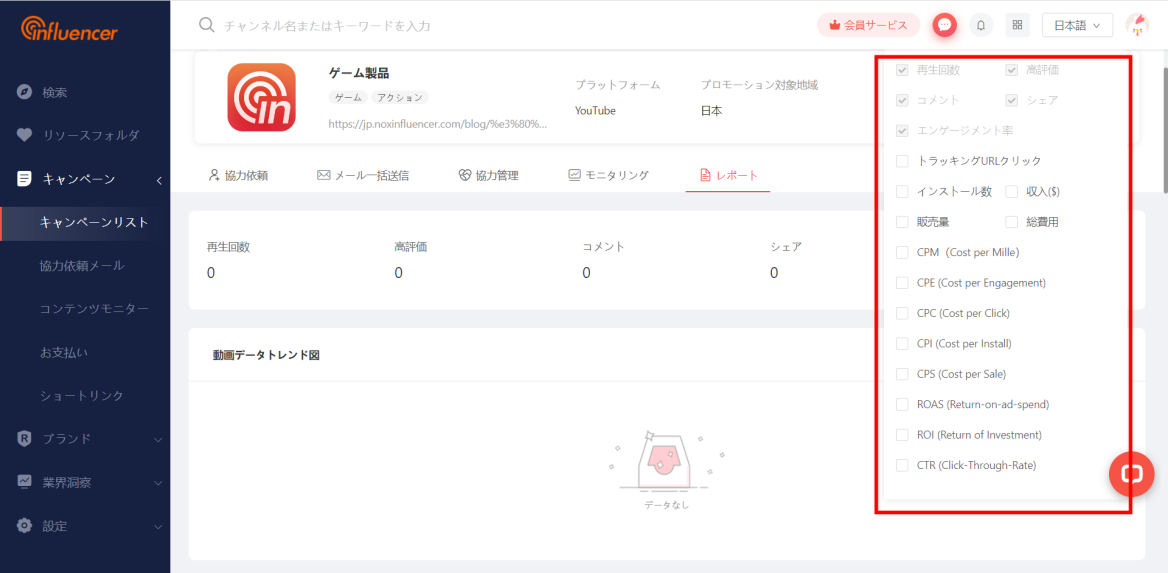Open the notifications bell icon
1168x573 pixels.
click(x=981, y=25)
